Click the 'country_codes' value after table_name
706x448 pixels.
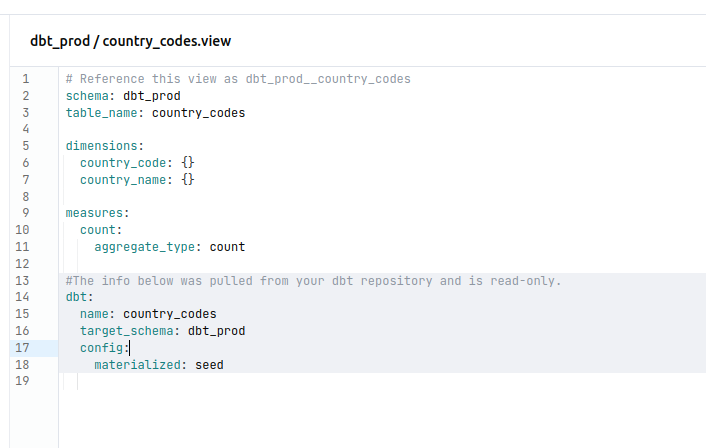pos(198,113)
